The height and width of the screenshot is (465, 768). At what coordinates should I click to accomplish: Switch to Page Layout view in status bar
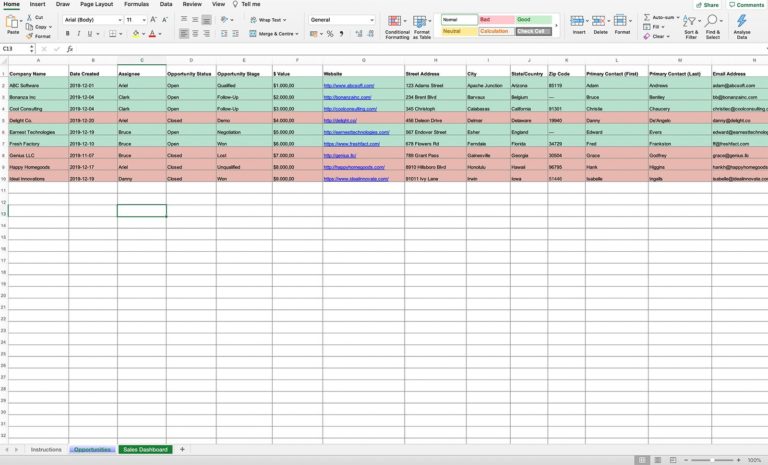click(657, 460)
